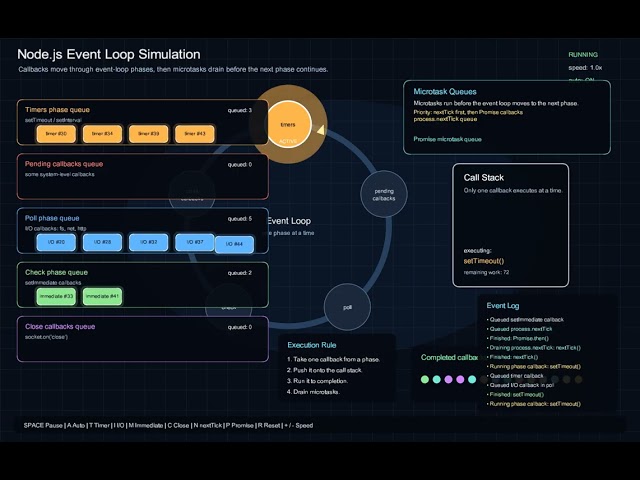Click the green completed callback dot
The image size is (640, 480).
424,380
